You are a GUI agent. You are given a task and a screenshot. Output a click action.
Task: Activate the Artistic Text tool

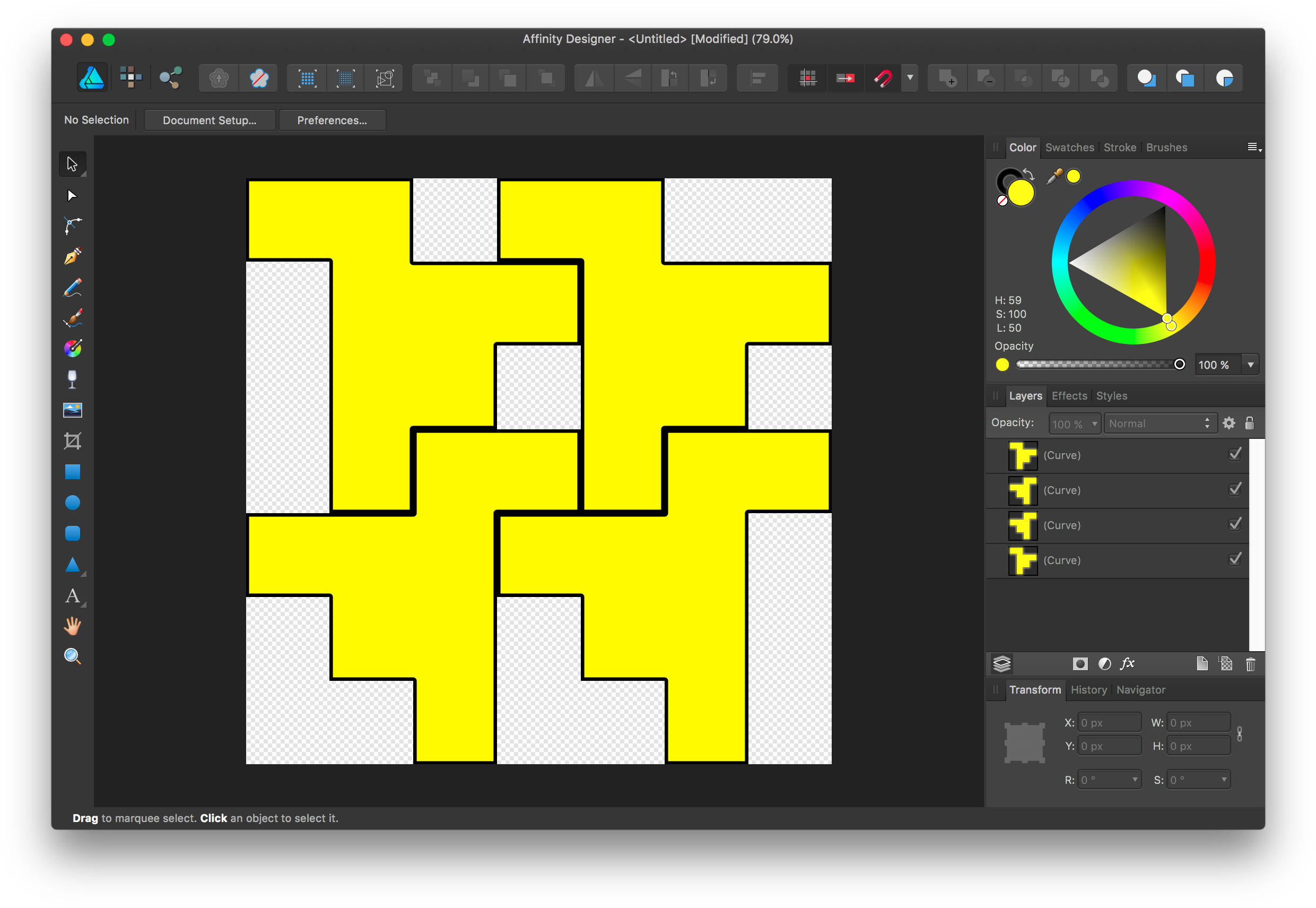72,596
